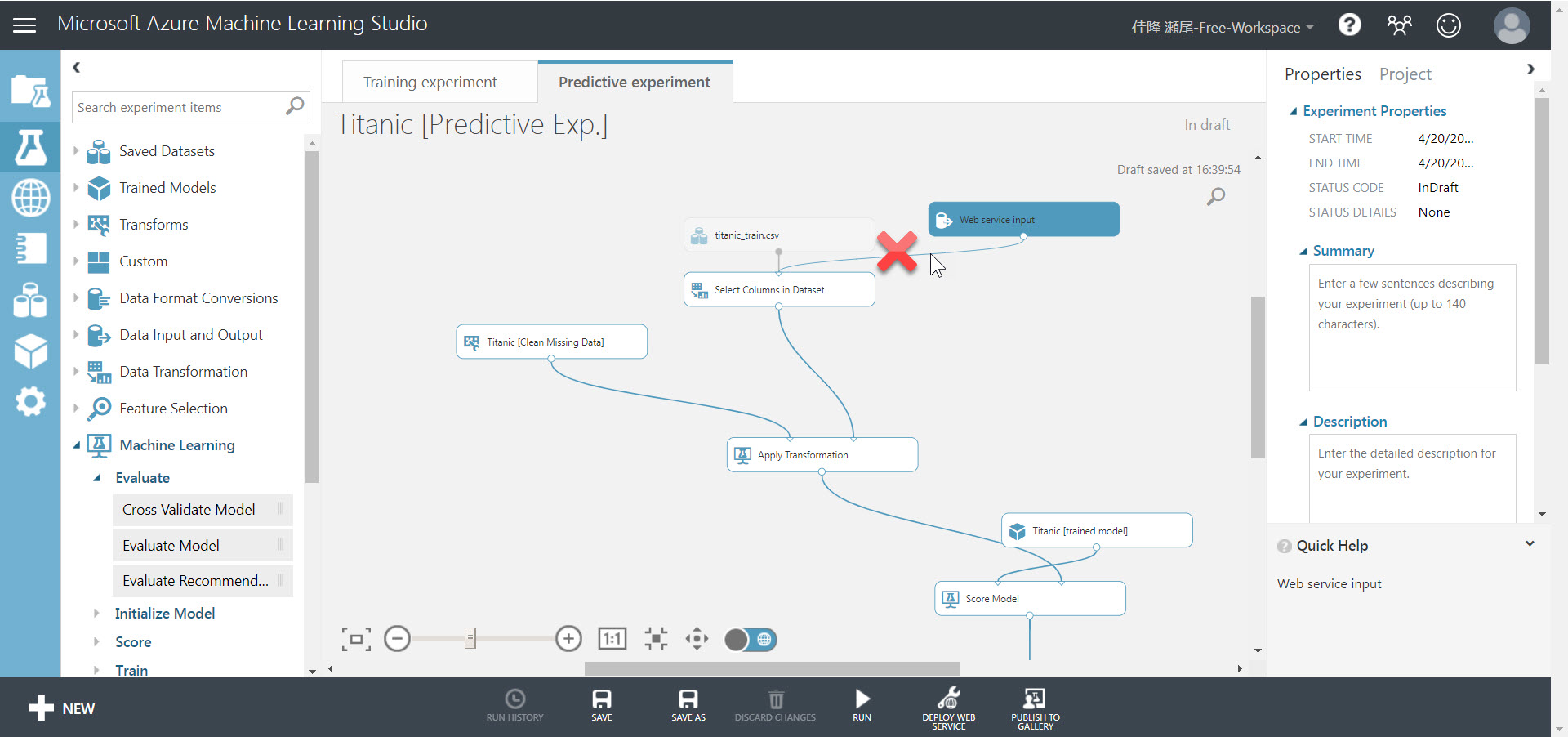The width and height of the screenshot is (1568, 737).
Task: Open the hamburger navigation menu
Action: [24, 25]
